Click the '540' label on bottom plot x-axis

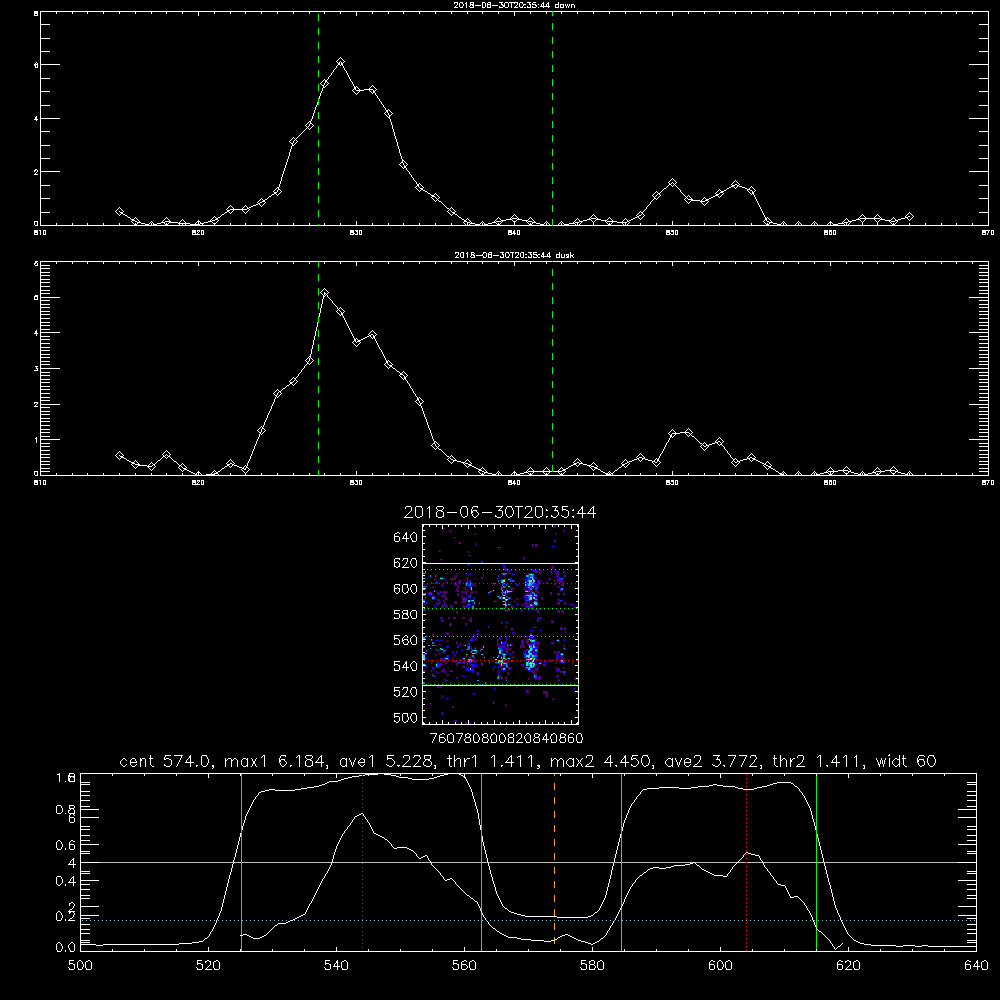pyautogui.click(x=336, y=966)
